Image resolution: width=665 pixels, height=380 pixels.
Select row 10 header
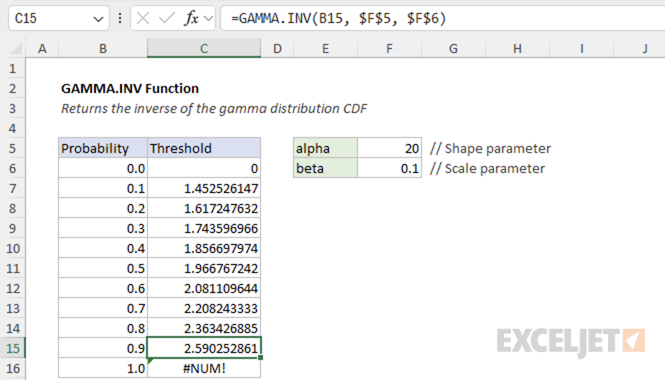tap(13, 248)
